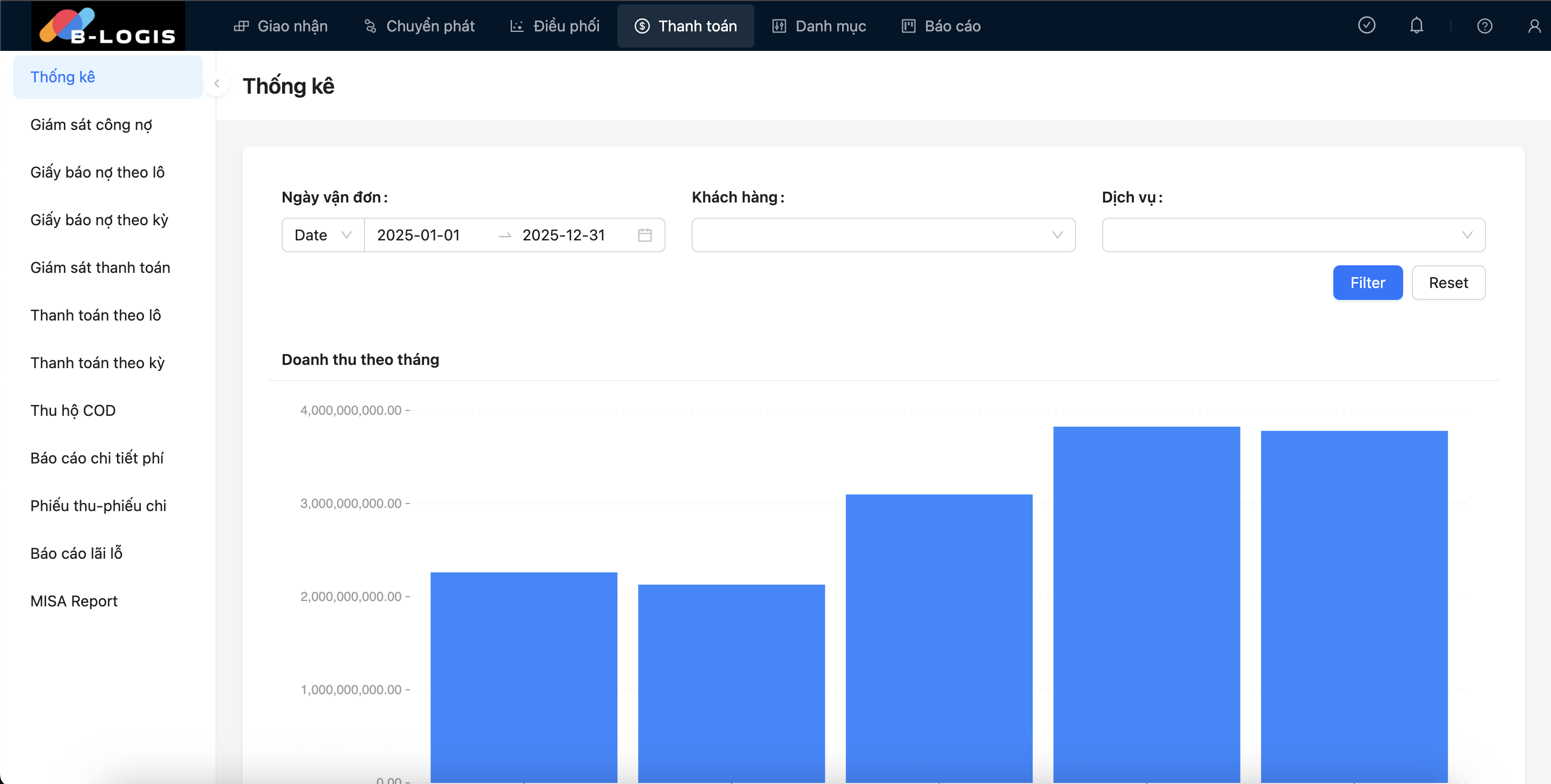Collapse the sidebar with the arrow

pos(216,84)
